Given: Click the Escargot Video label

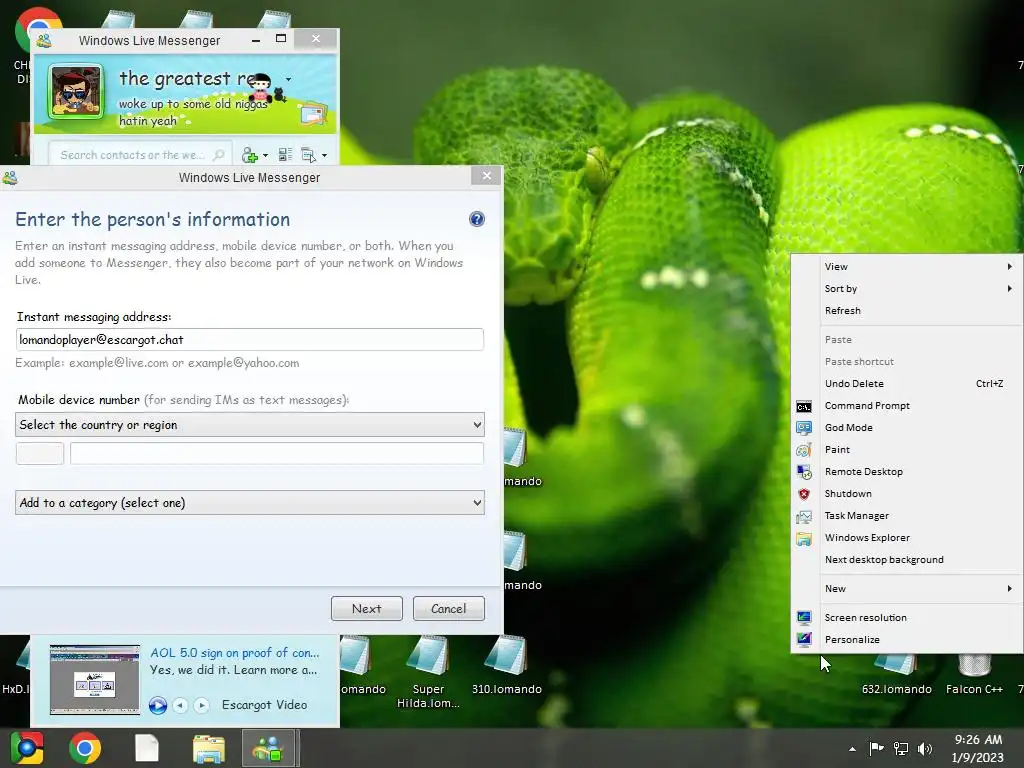Looking at the screenshot, I should coord(264,705).
